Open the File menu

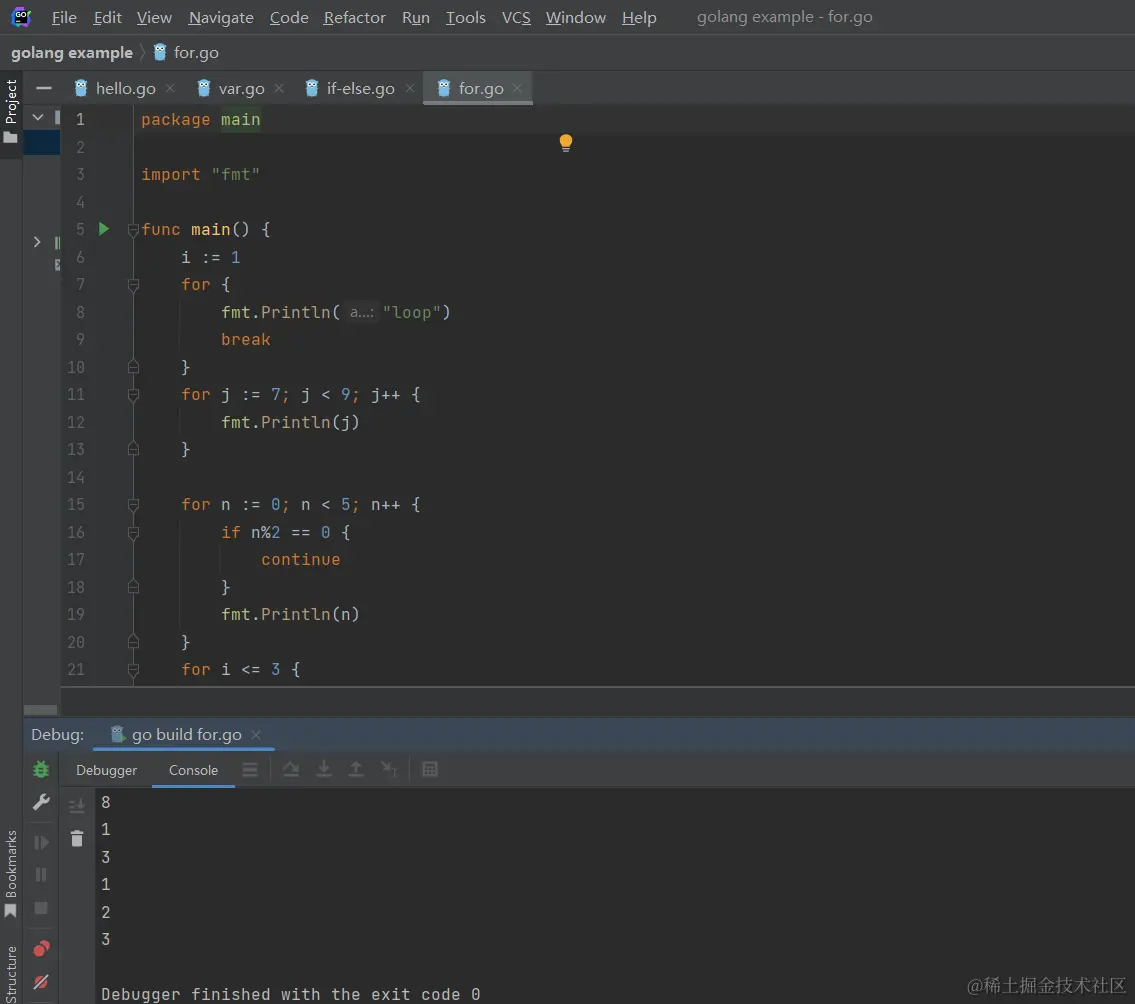(64, 17)
